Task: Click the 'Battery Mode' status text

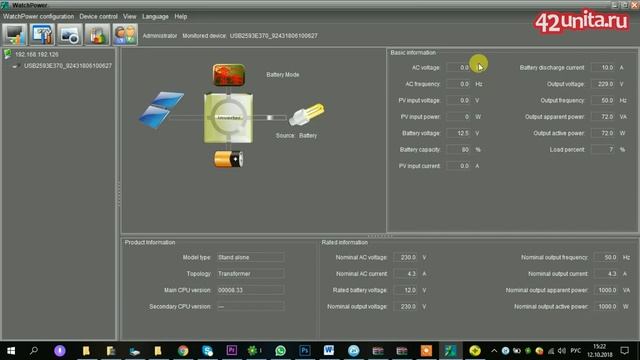Action: [282, 75]
